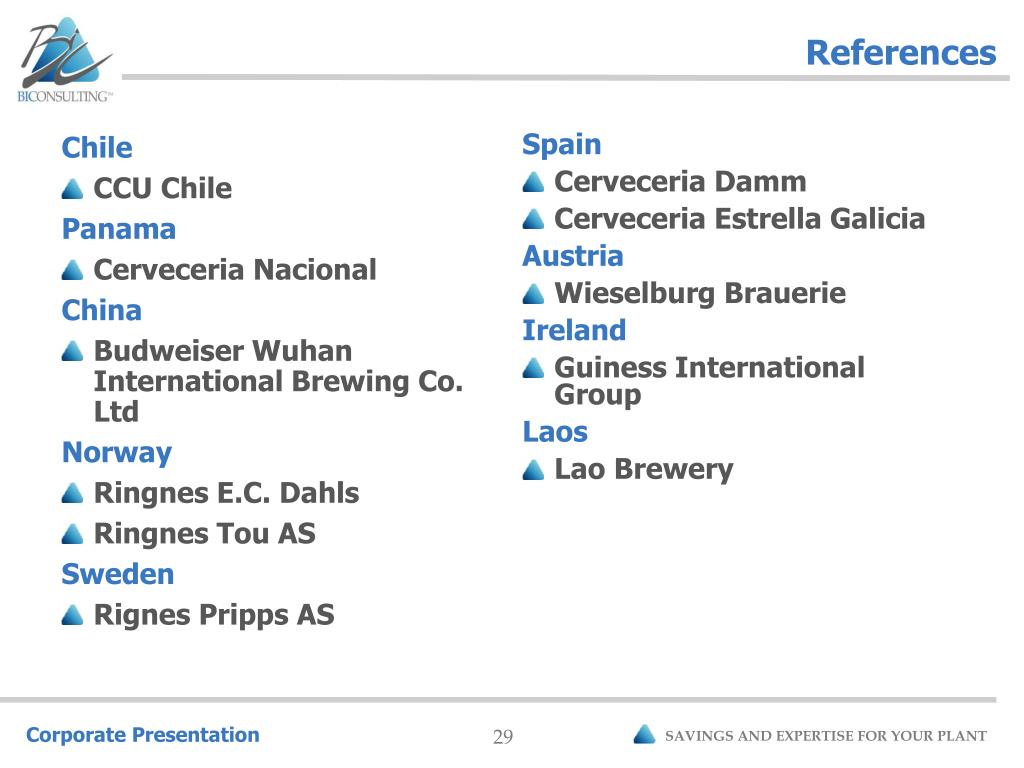Screen dimensions: 1024x768
Task: Click the triangle bullet beside Budweiser Wuhan
Action: [72, 351]
